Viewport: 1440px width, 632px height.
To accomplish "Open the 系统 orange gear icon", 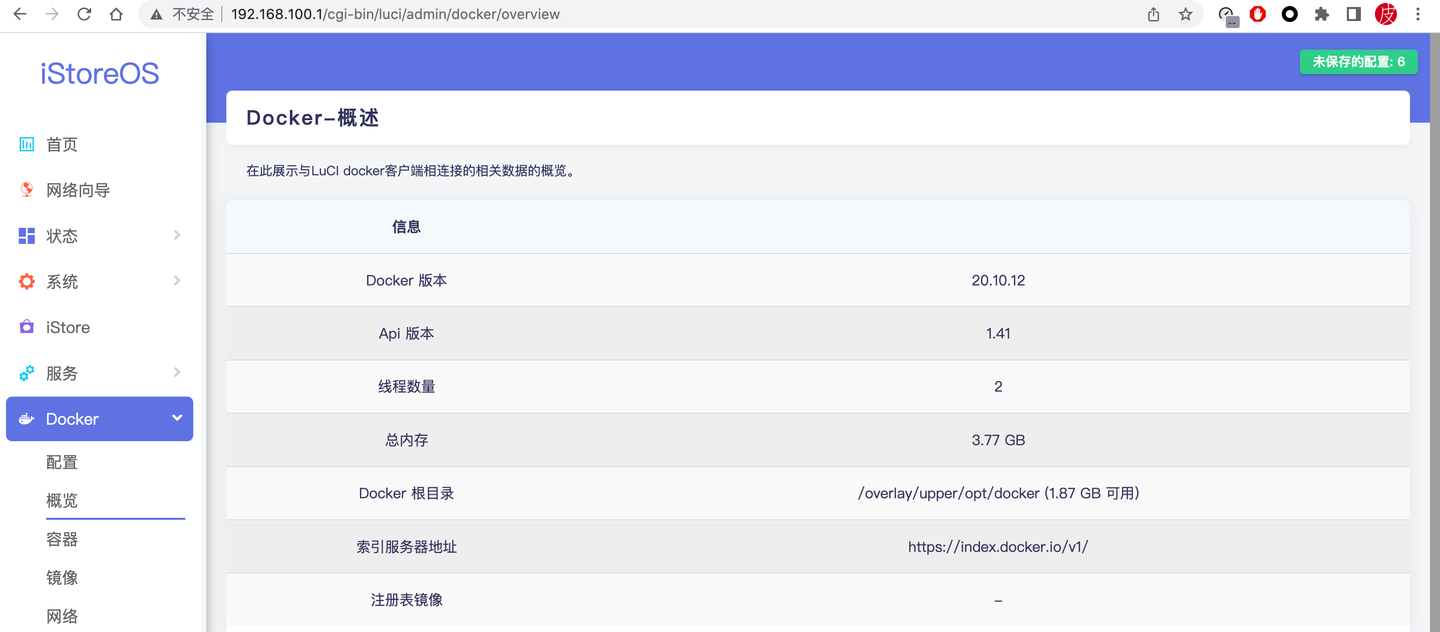I will point(27,281).
